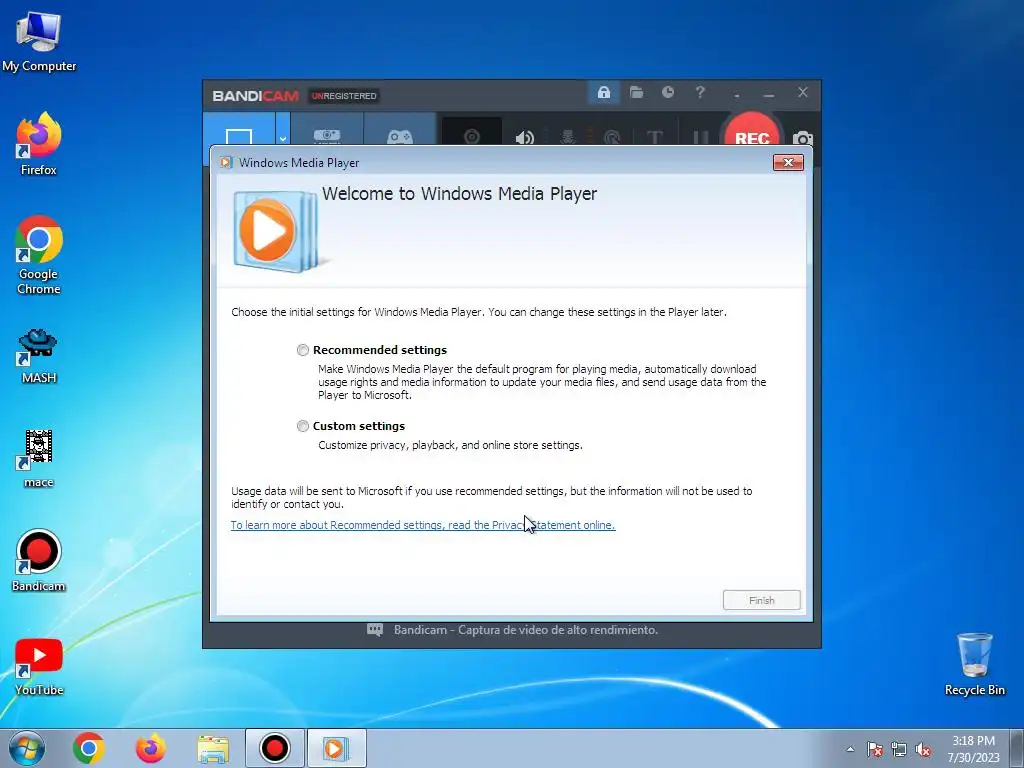Click the Bandicam speech bubble message icon

coord(375,630)
